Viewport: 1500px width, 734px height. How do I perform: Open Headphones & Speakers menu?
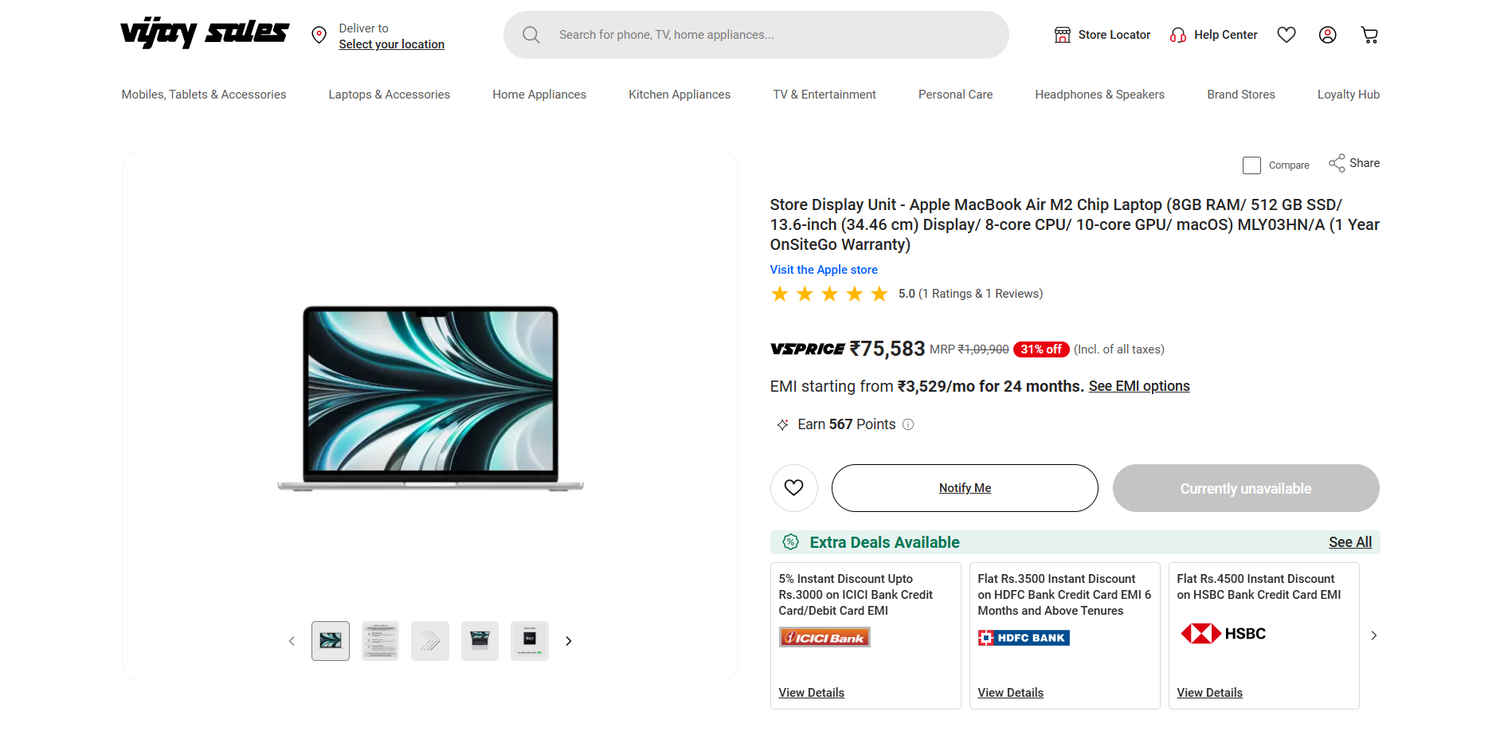(x=1099, y=95)
